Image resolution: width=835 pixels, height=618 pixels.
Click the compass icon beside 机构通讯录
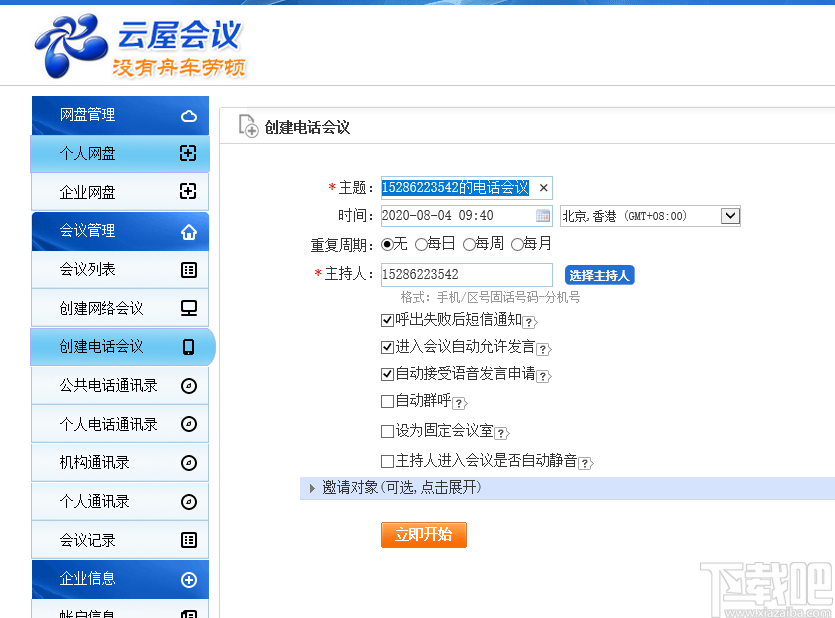189,463
